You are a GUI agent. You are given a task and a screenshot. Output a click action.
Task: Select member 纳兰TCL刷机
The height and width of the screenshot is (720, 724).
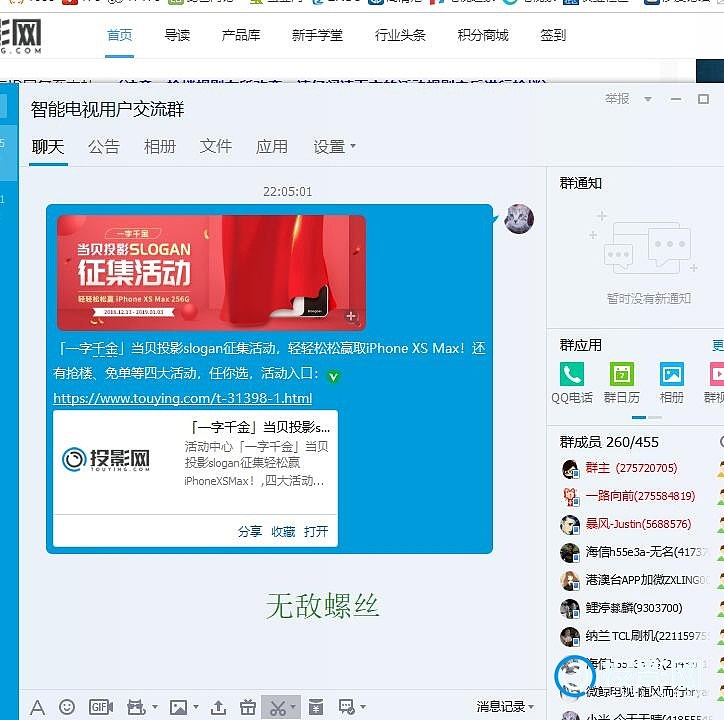pos(647,636)
